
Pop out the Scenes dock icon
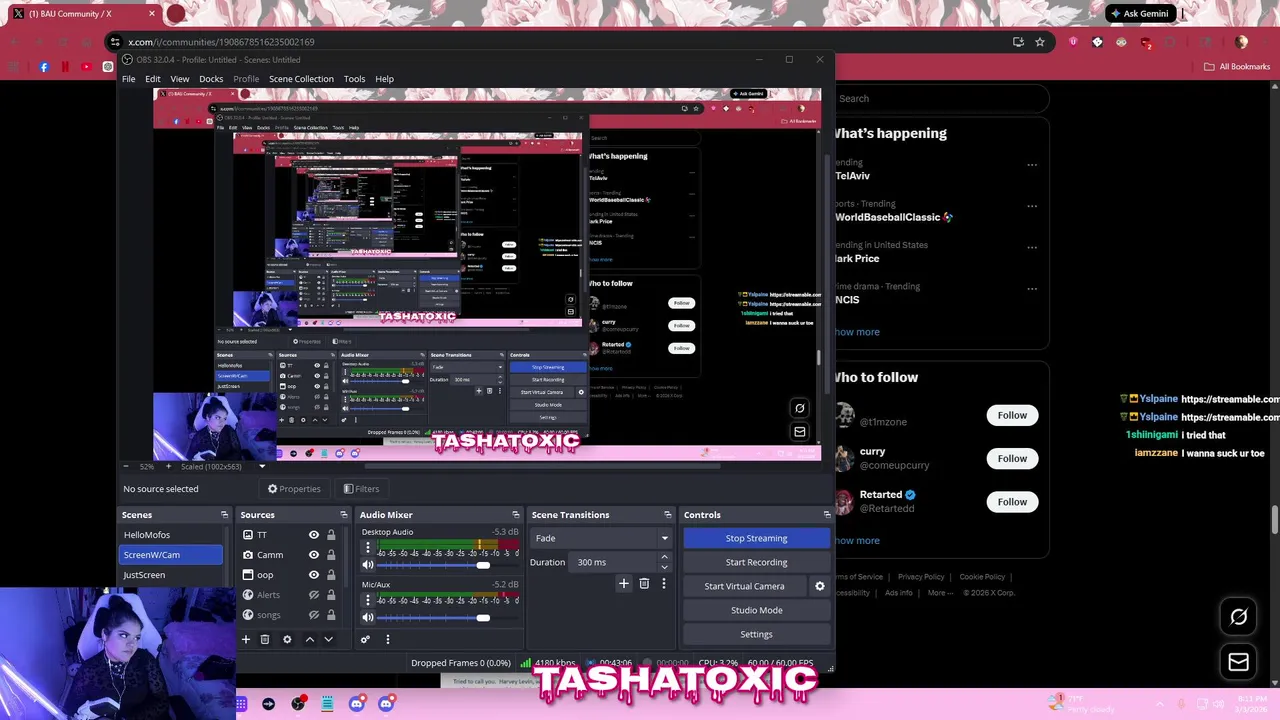[224, 515]
